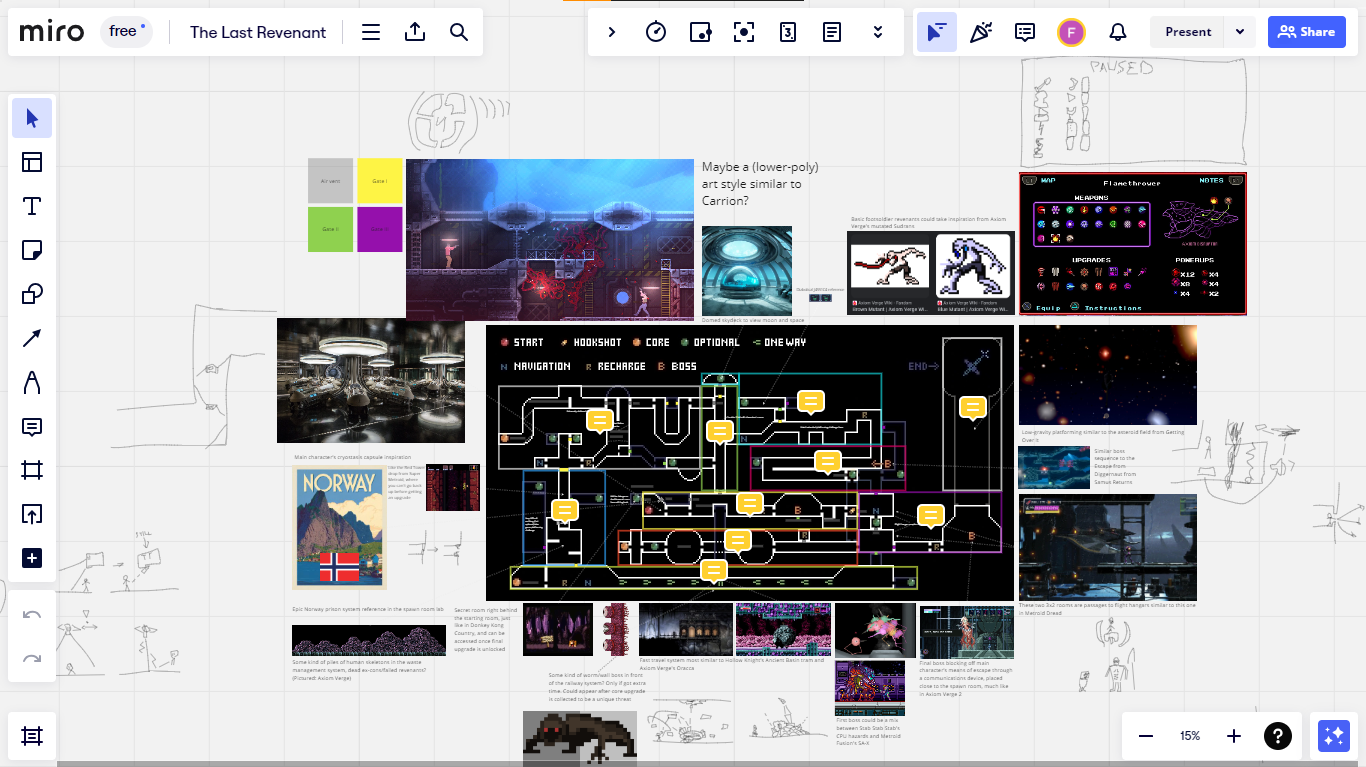Open the Notes panel icon

point(832,32)
